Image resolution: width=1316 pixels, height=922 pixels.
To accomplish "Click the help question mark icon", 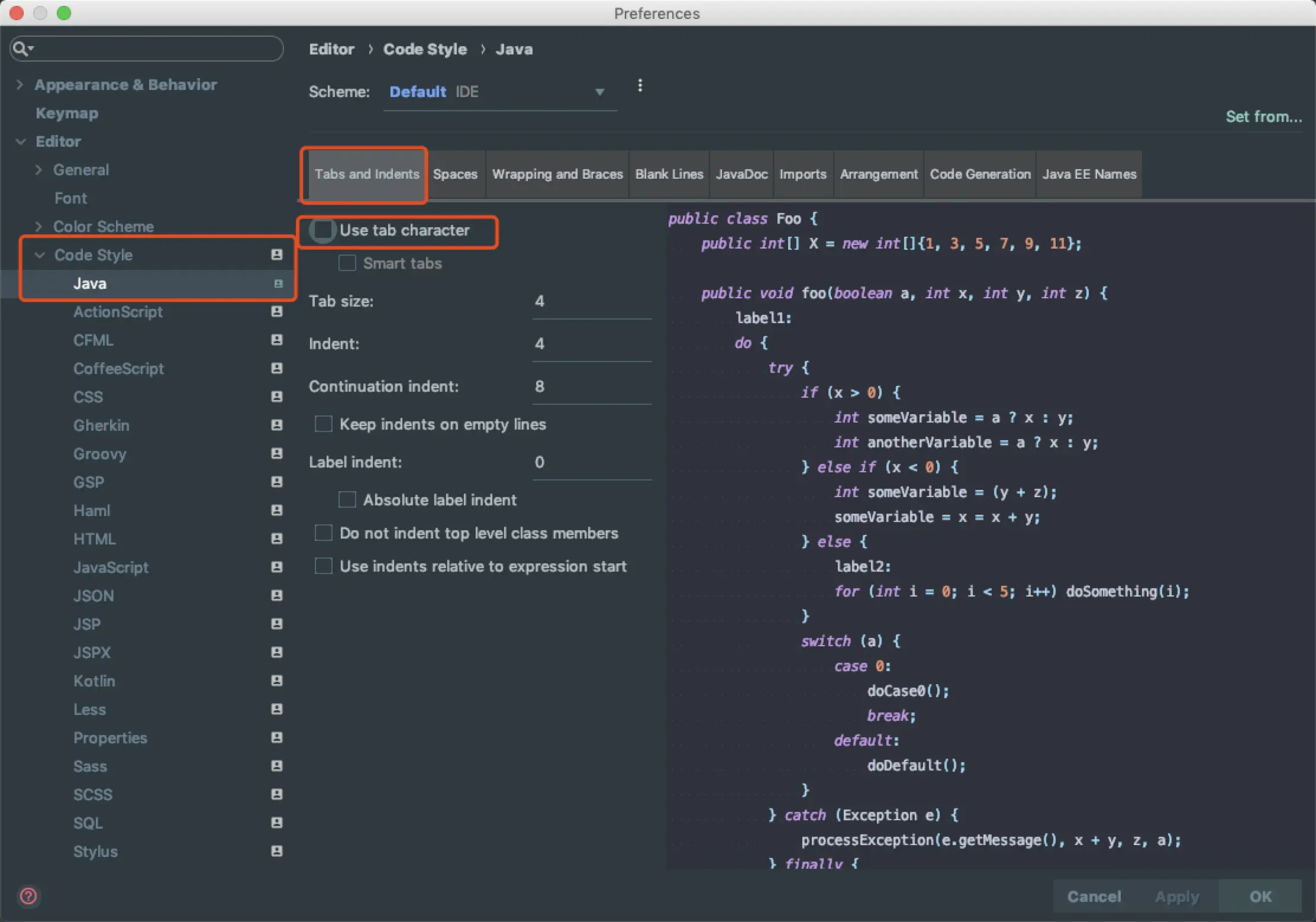I will point(28,896).
